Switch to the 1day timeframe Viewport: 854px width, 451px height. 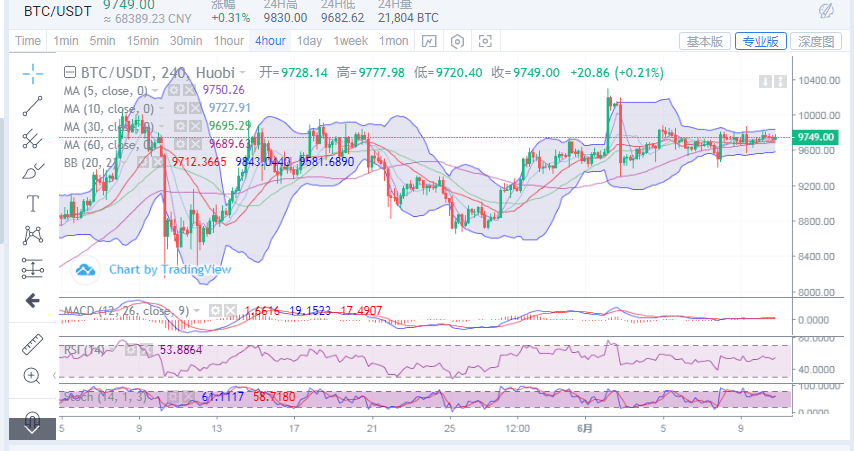click(x=309, y=41)
